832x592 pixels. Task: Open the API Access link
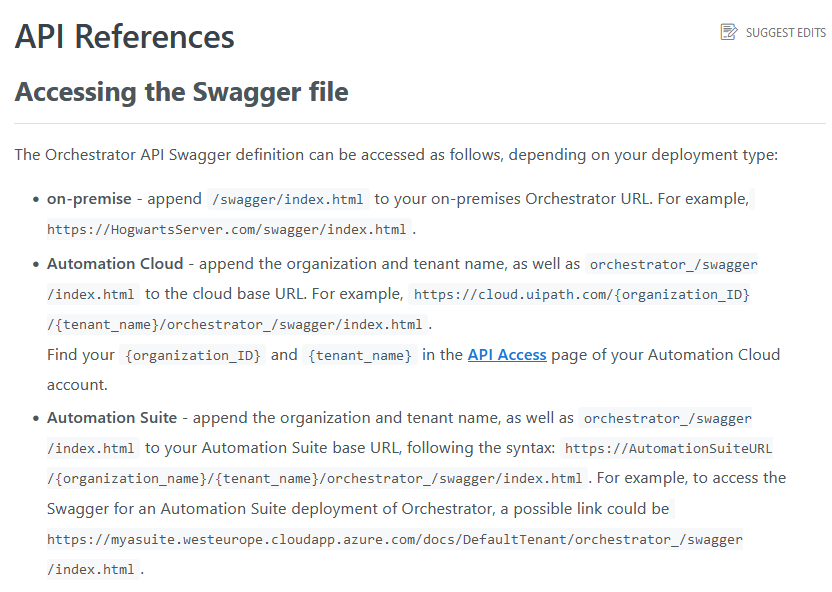(x=507, y=354)
